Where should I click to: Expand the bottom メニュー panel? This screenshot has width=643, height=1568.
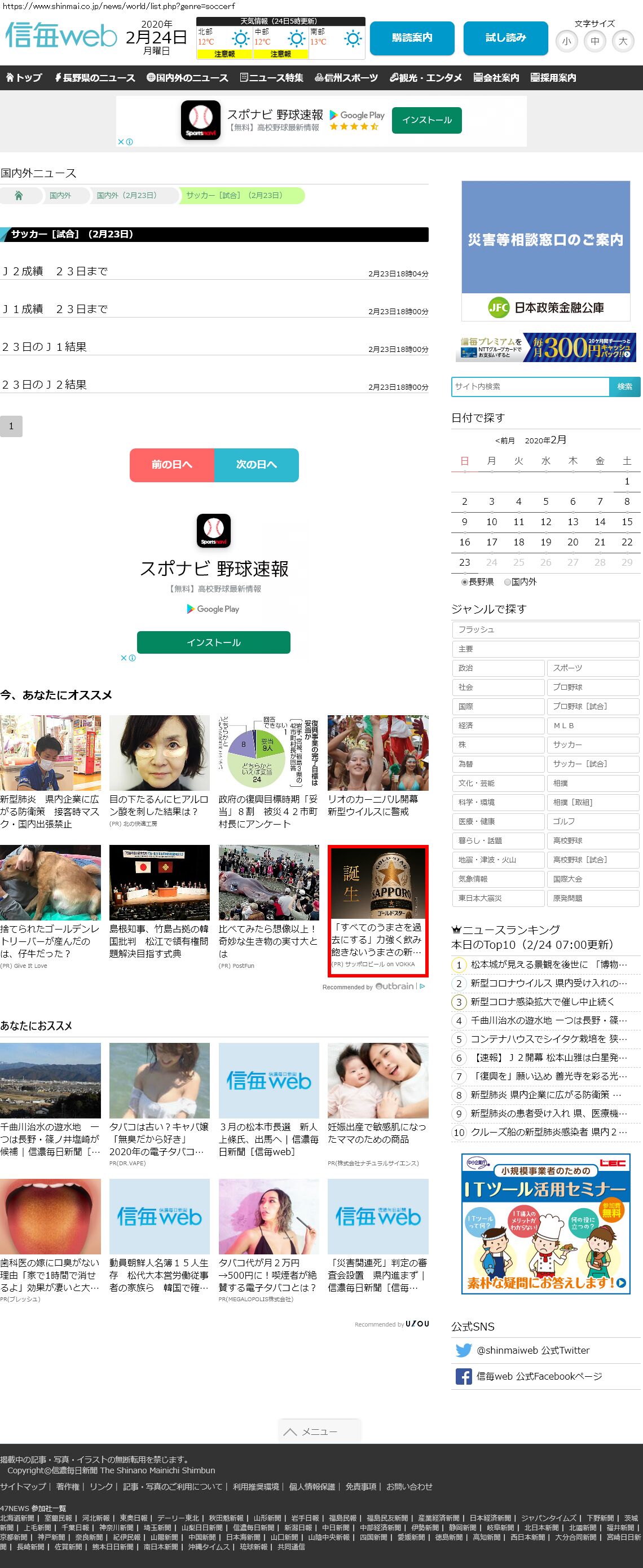tap(320, 1431)
